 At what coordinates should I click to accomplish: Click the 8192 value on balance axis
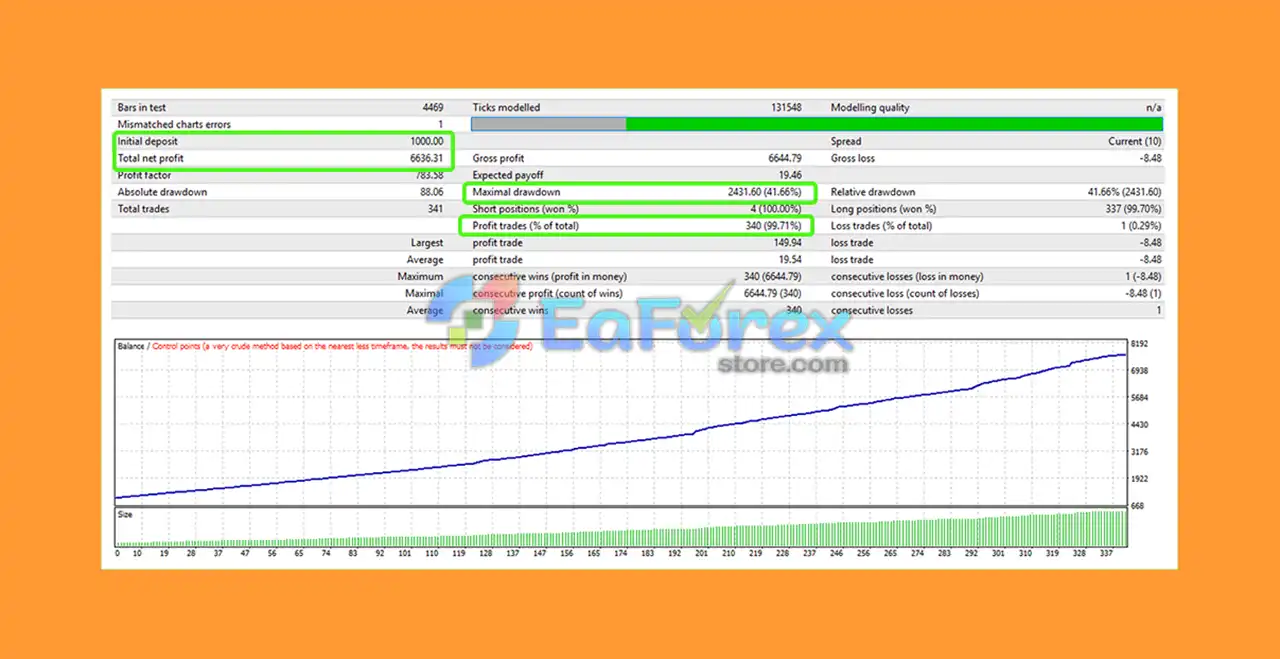pos(1140,344)
